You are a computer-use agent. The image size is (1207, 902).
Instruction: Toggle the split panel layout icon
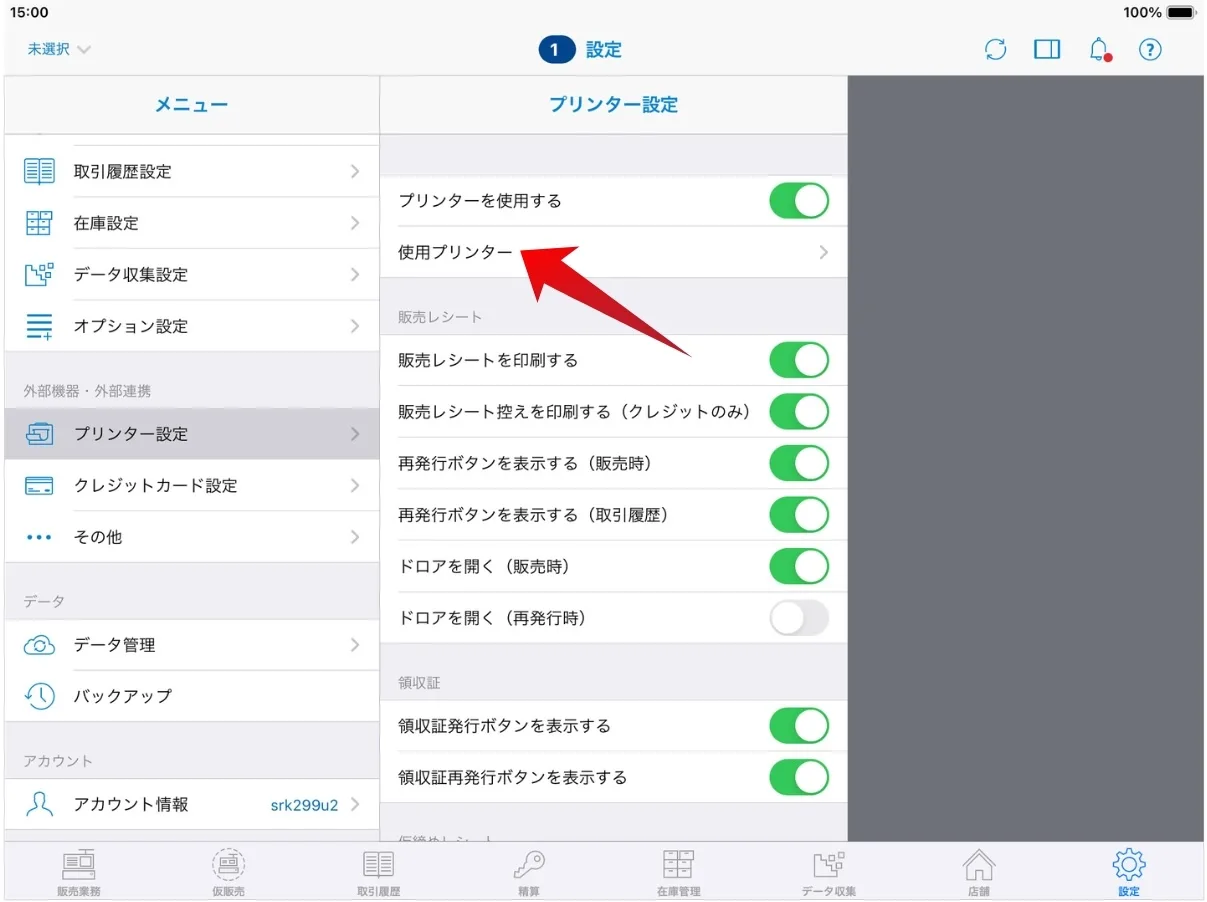[x=1047, y=50]
